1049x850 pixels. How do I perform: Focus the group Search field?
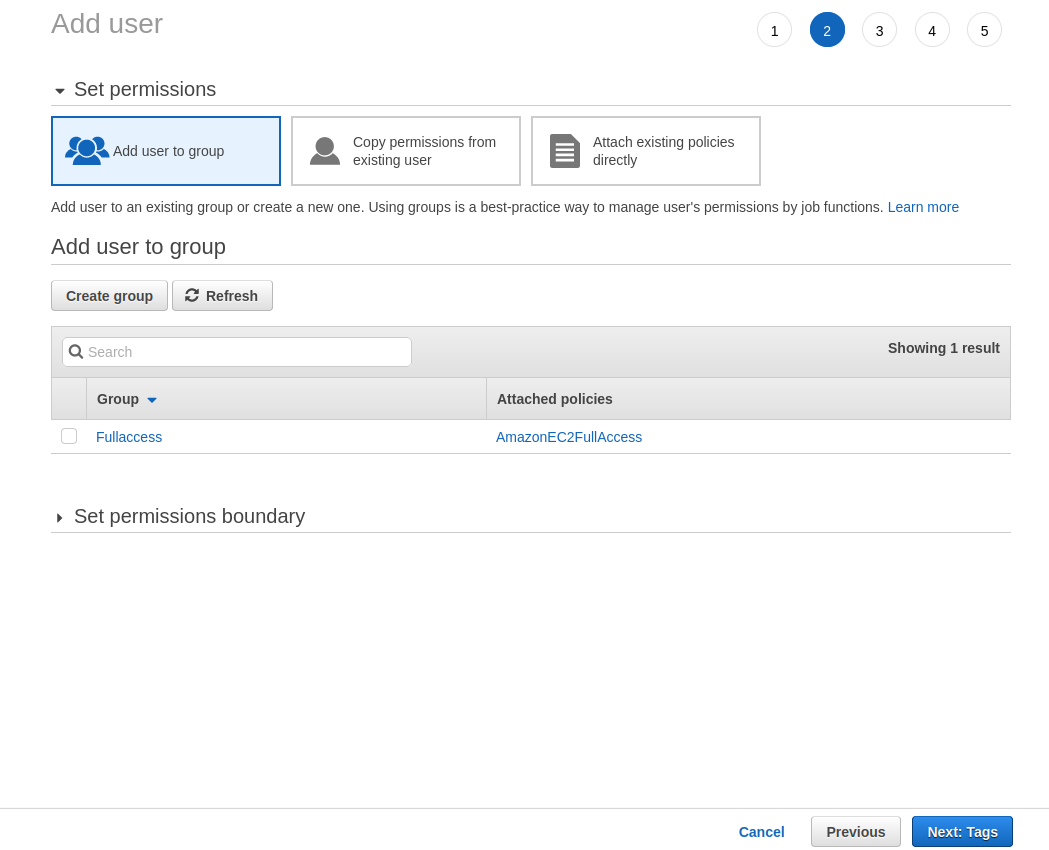237,352
